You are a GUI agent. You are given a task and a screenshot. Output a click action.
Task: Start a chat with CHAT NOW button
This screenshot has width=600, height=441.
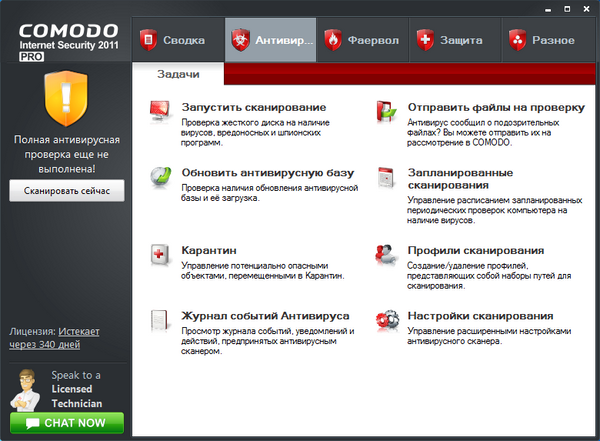click(67, 423)
